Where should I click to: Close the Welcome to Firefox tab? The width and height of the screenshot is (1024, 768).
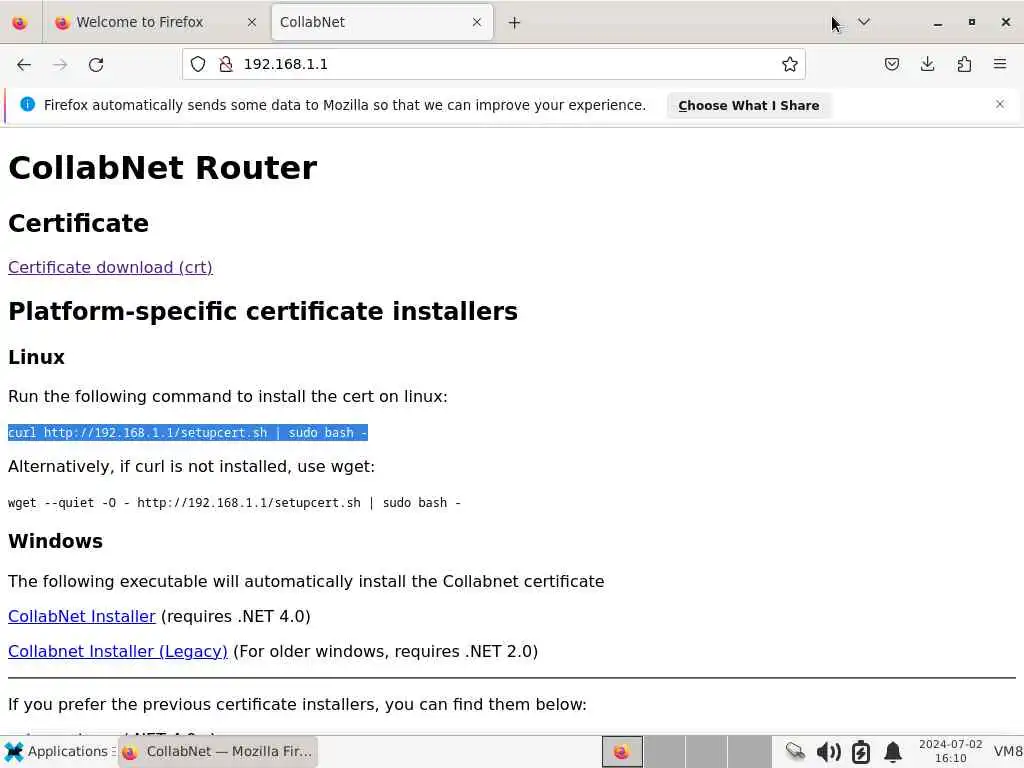(x=252, y=22)
